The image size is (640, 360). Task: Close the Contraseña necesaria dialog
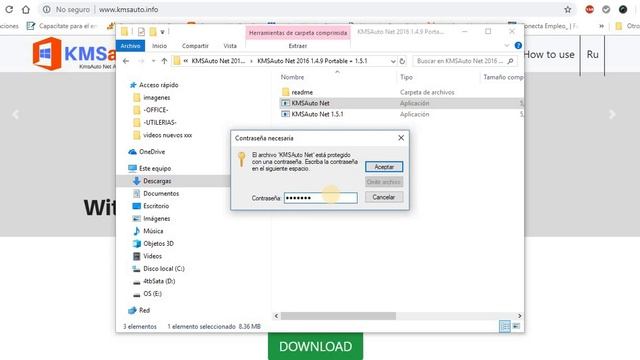coord(401,138)
